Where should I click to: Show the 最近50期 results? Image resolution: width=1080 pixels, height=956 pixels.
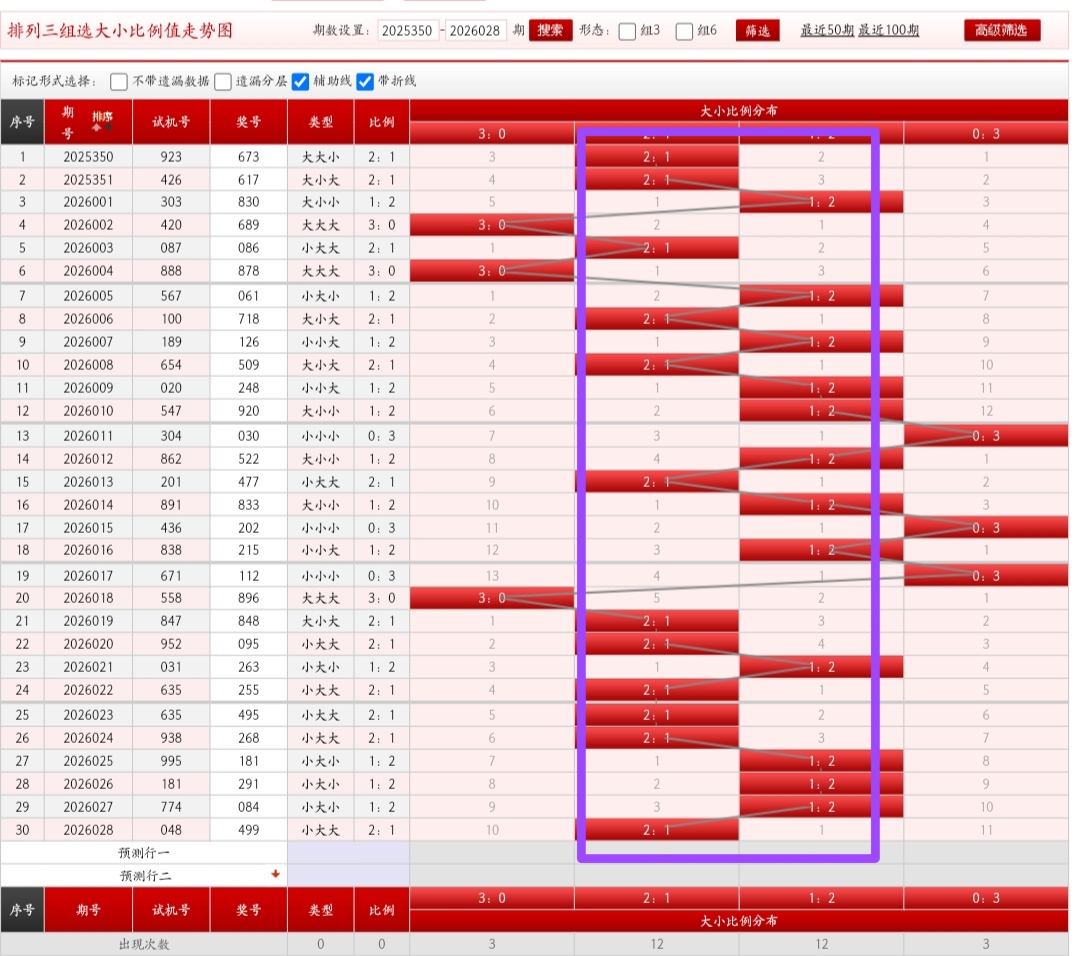click(x=827, y=30)
